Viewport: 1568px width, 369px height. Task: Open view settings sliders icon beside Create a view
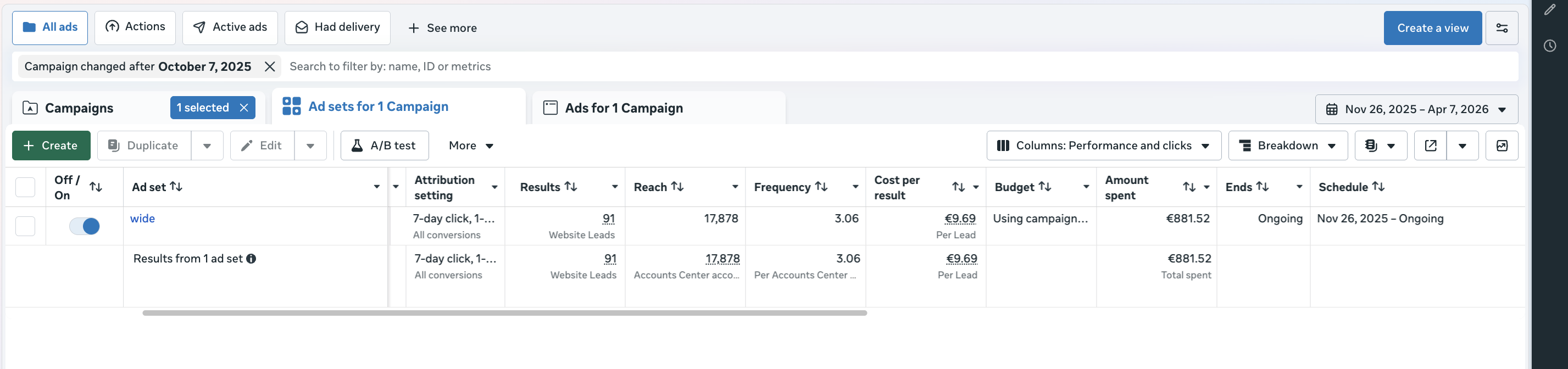coord(1502,28)
